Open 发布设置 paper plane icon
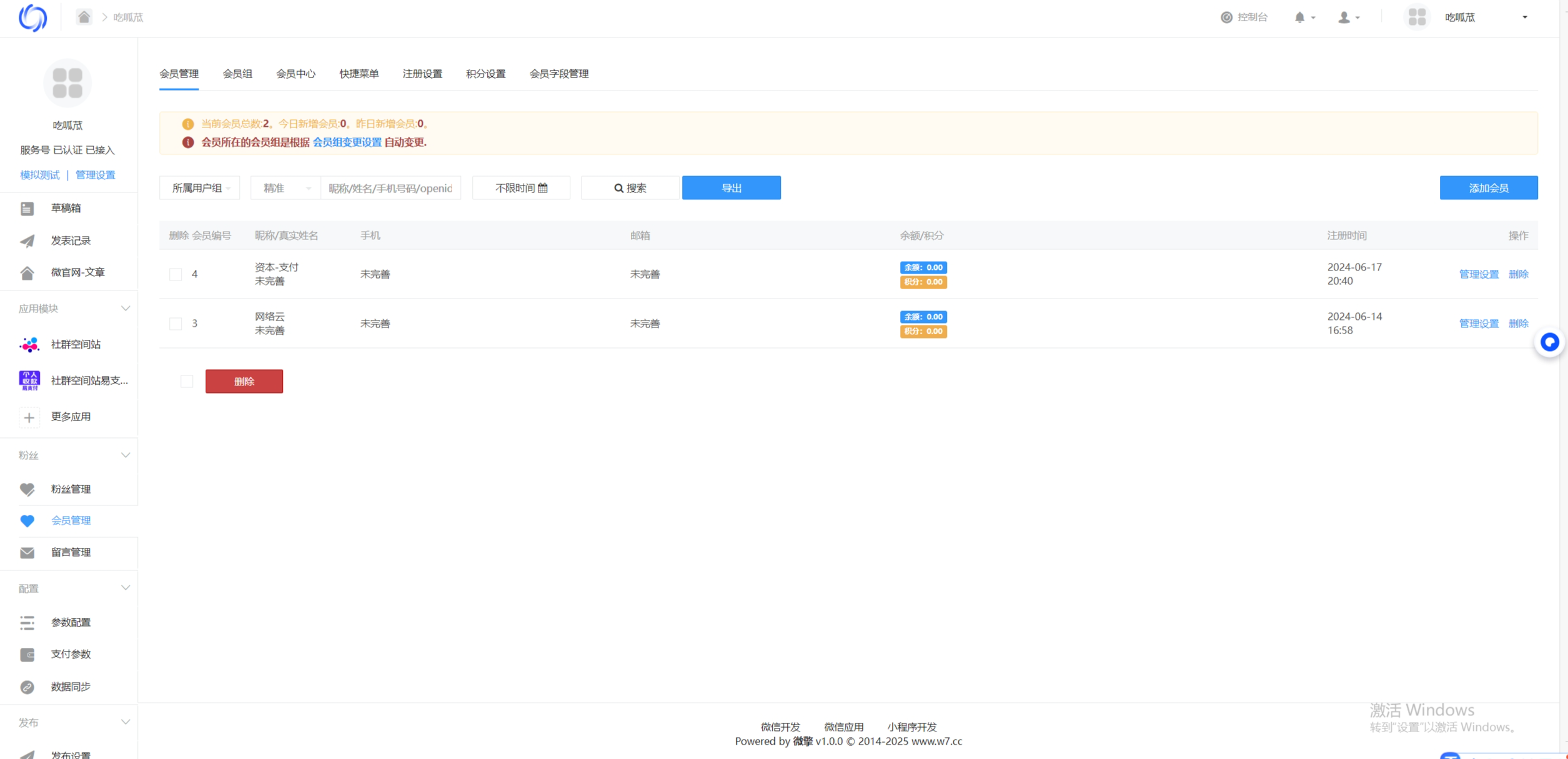 click(27, 754)
